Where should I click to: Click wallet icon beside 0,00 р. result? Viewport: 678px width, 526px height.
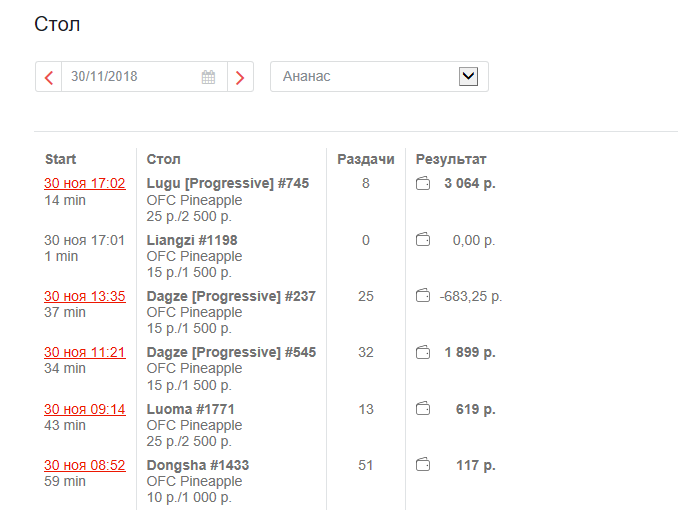tap(424, 240)
